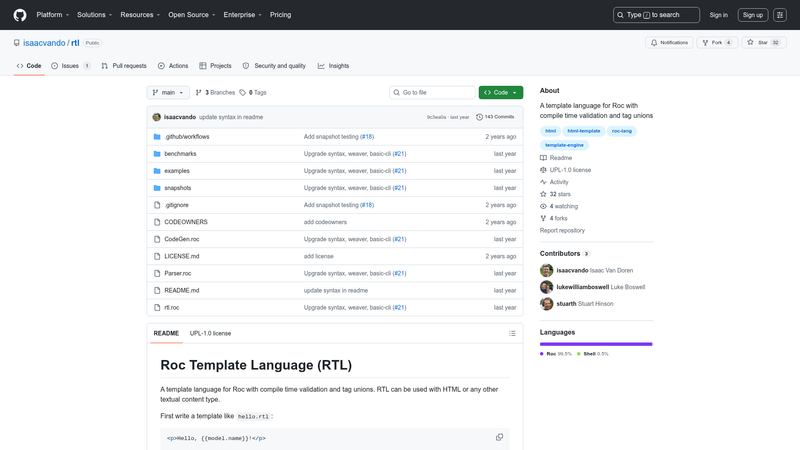This screenshot has width=800, height=450.
Task: Click isaacvando's avatar in latest commit row
Action: 157,117
